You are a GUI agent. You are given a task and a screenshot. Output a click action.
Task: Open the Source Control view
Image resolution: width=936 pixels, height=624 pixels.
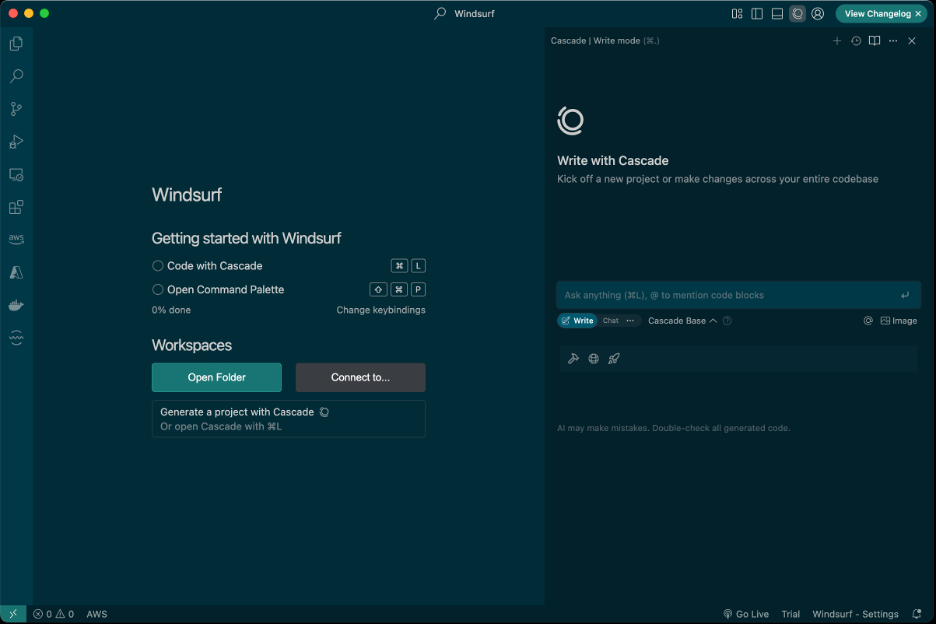click(x=16, y=109)
